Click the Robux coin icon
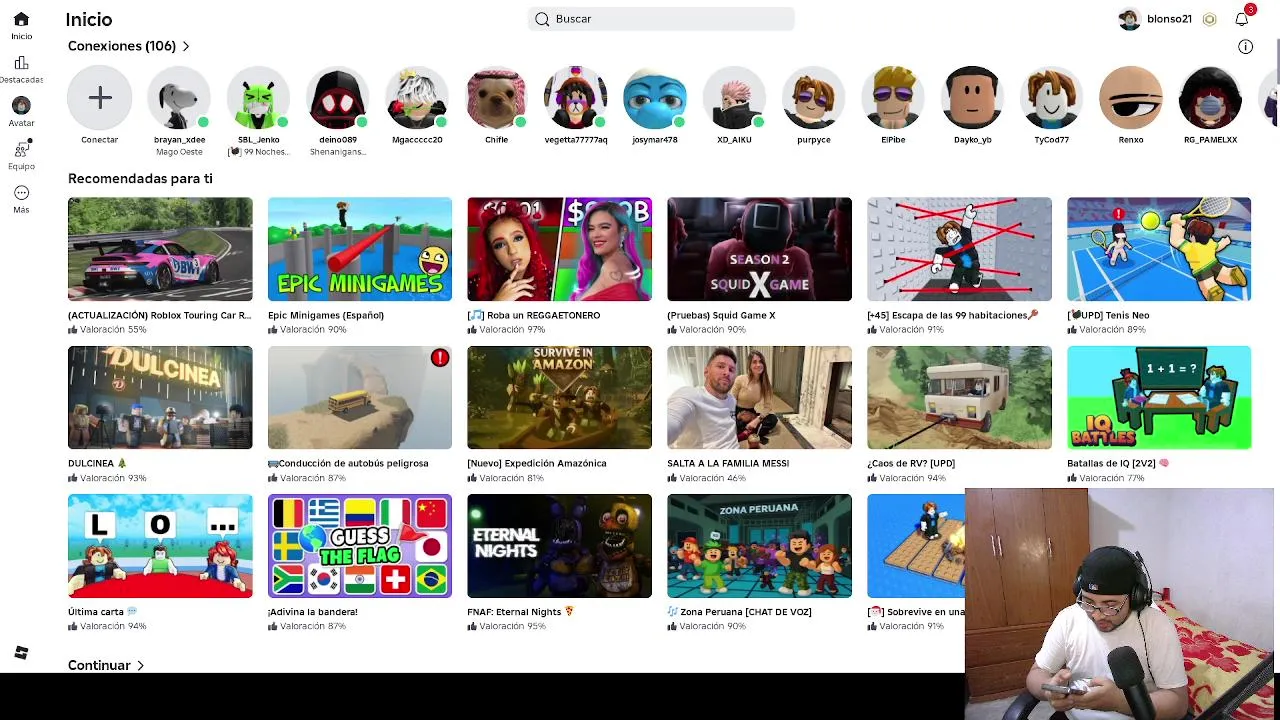The height and width of the screenshot is (720, 1280). [1209, 19]
